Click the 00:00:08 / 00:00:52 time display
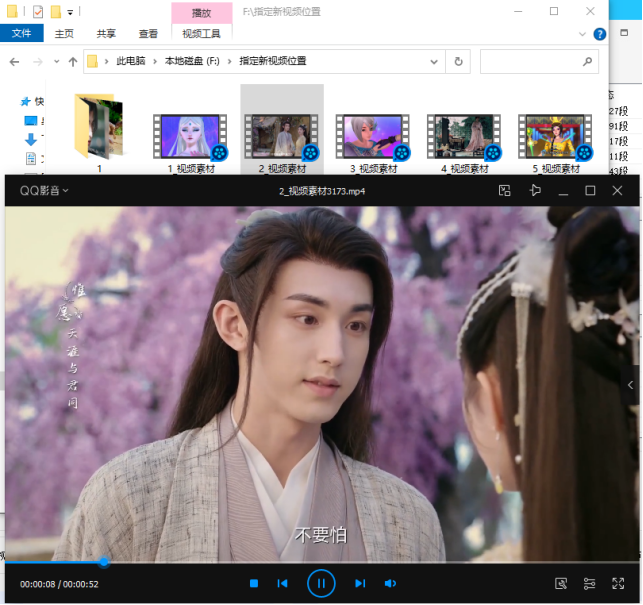 59,584
